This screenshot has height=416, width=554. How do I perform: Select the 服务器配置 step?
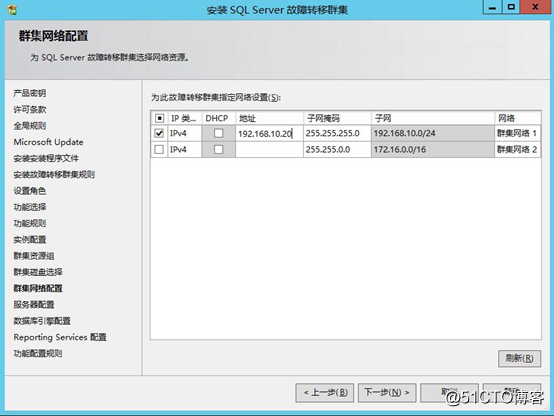[x=34, y=305]
